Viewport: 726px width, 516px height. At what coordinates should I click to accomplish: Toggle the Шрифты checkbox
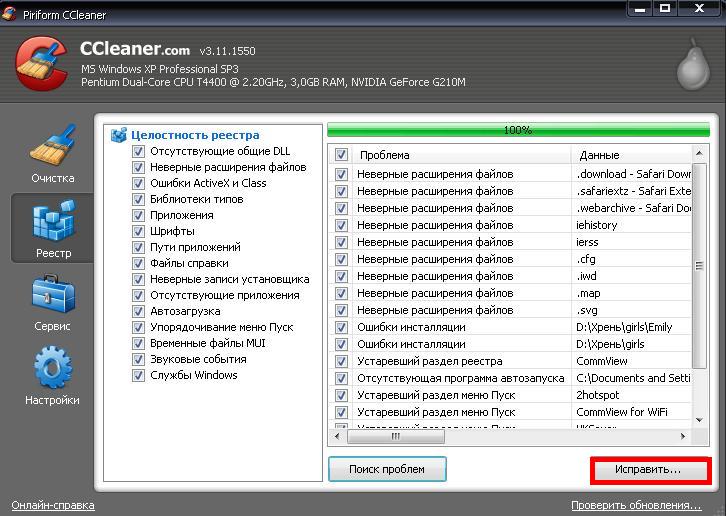click(x=139, y=232)
